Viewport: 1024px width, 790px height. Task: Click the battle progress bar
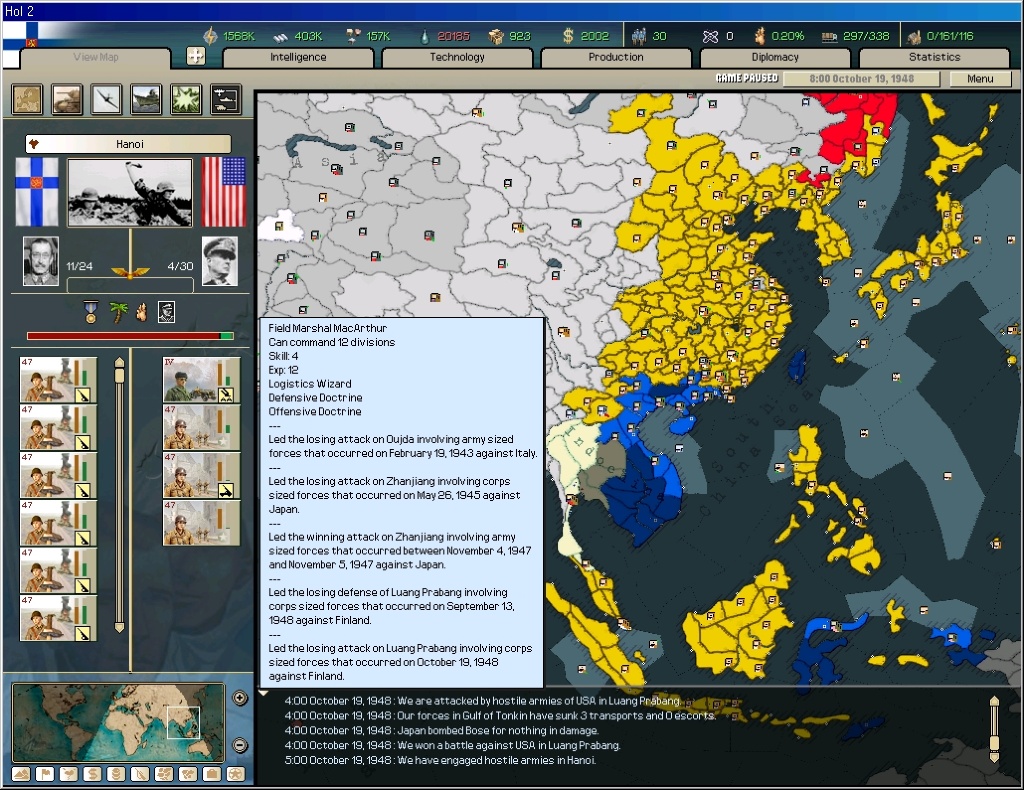pos(130,336)
